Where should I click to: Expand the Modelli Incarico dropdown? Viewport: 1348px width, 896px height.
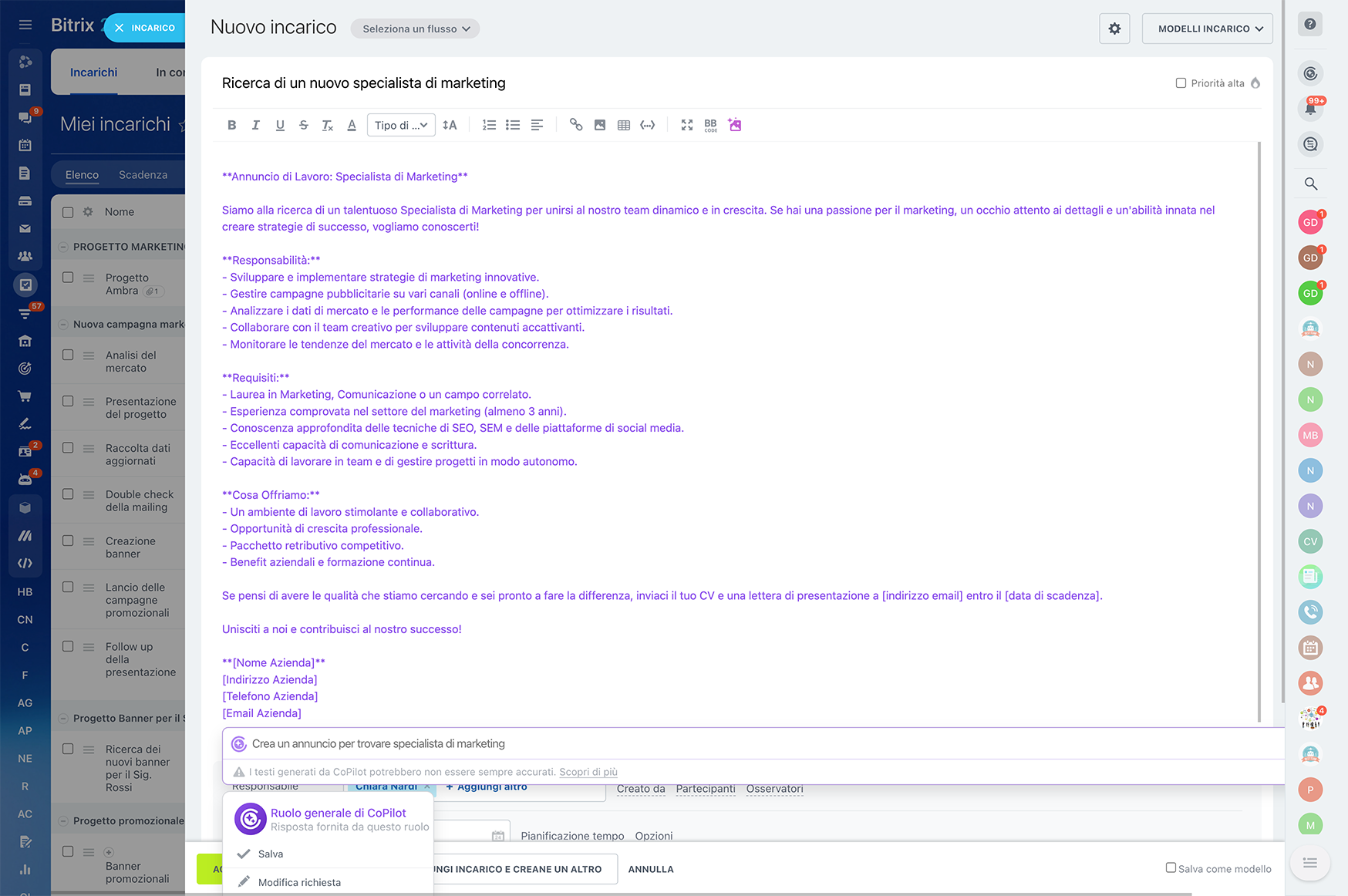[1207, 29]
